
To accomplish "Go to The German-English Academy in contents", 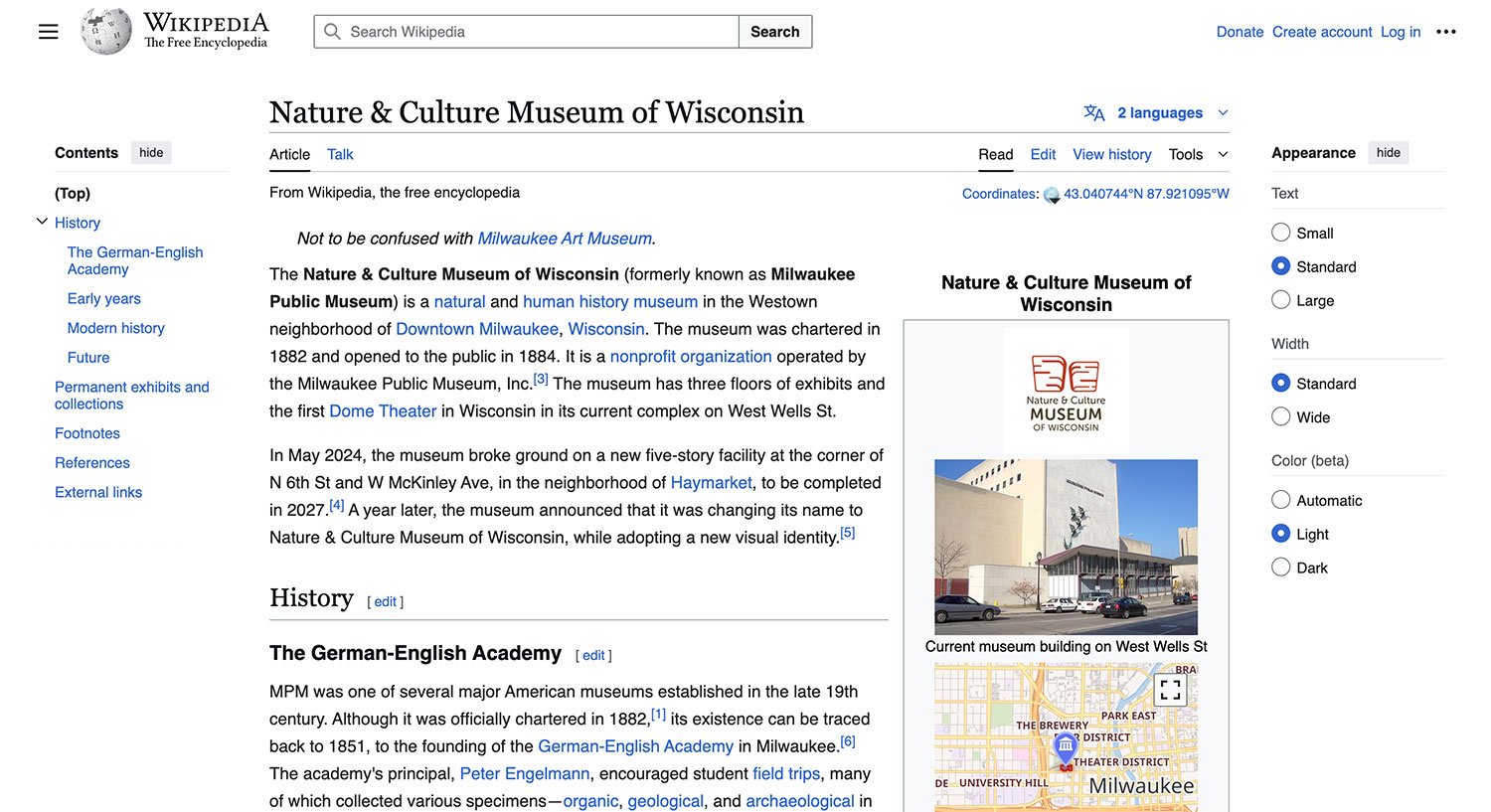I will coord(135,260).
